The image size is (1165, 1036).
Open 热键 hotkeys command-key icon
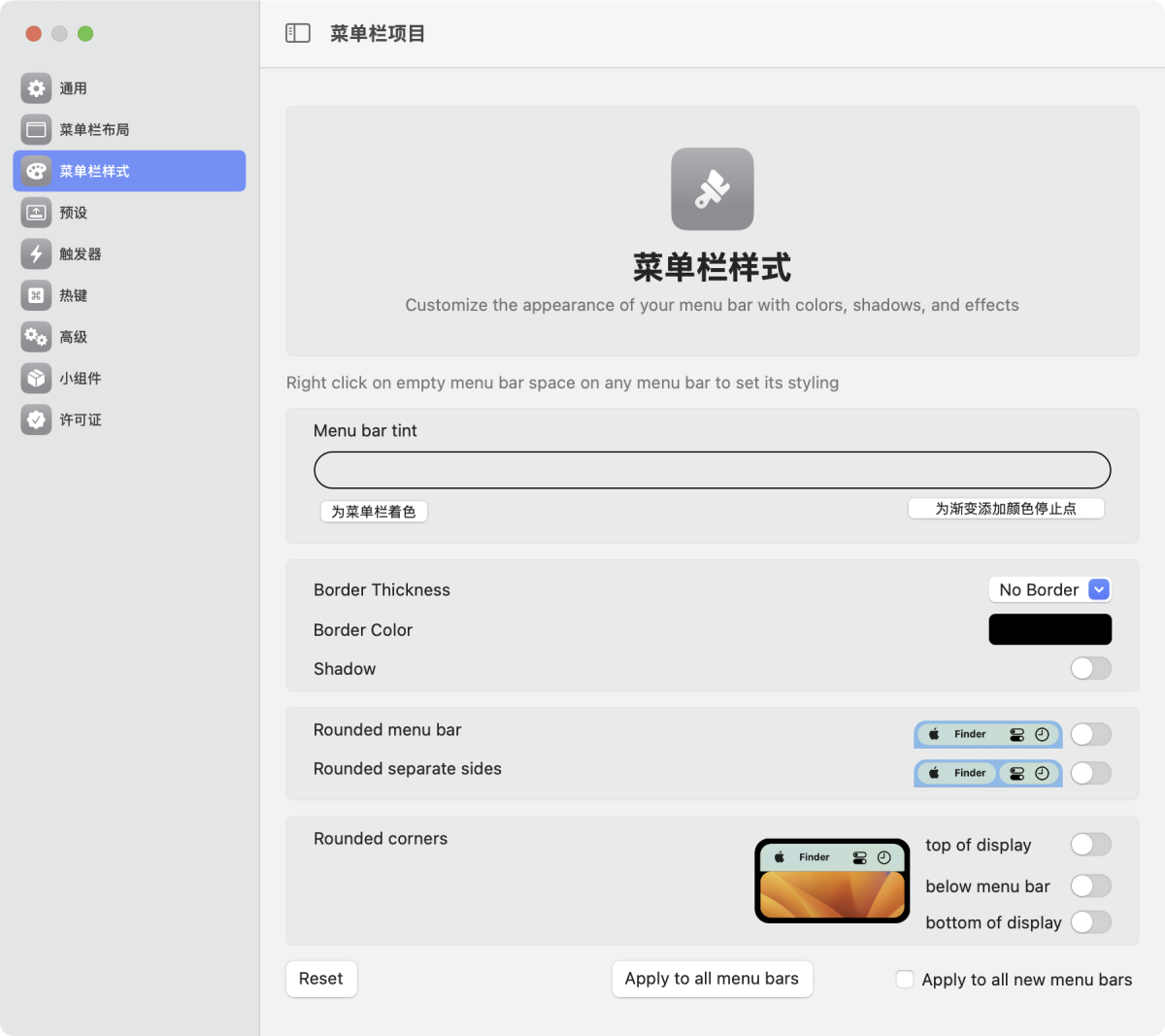click(x=36, y=295)
